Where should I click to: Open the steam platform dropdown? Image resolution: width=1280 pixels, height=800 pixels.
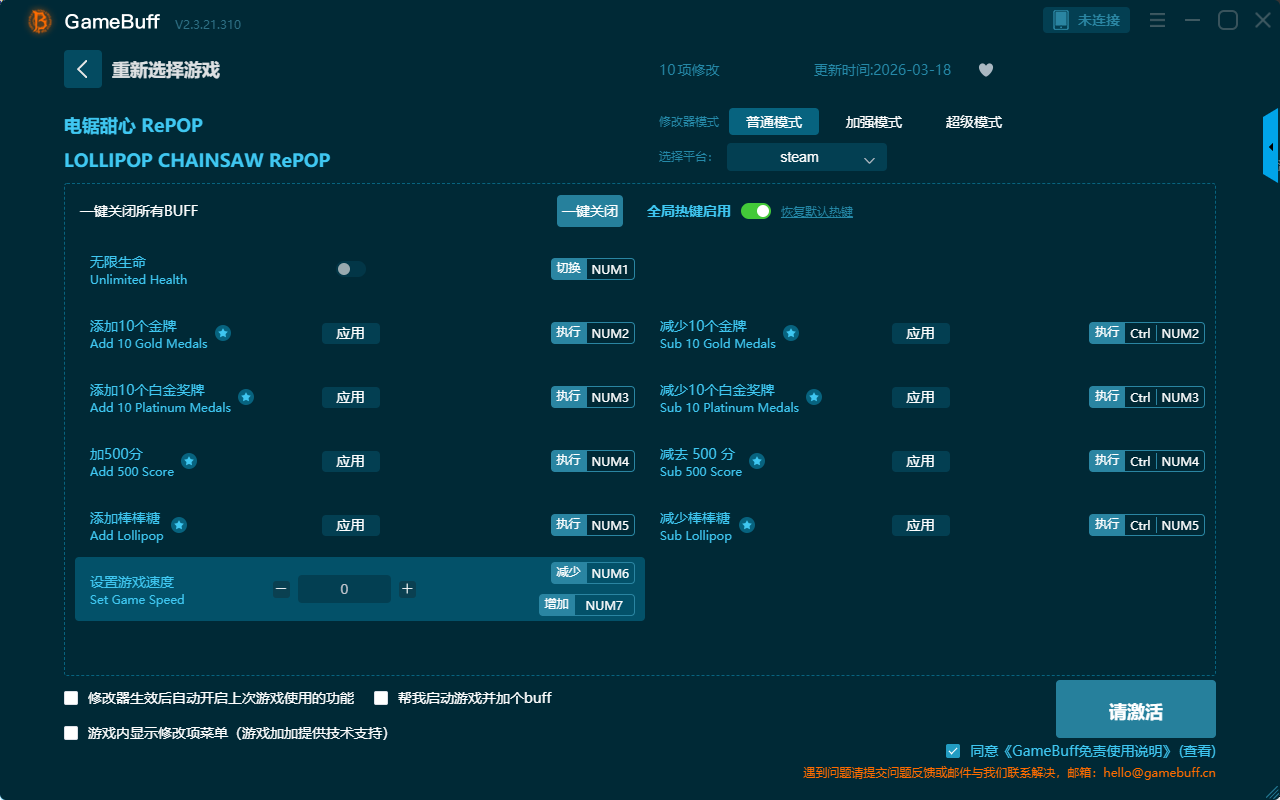click(806, 157)
